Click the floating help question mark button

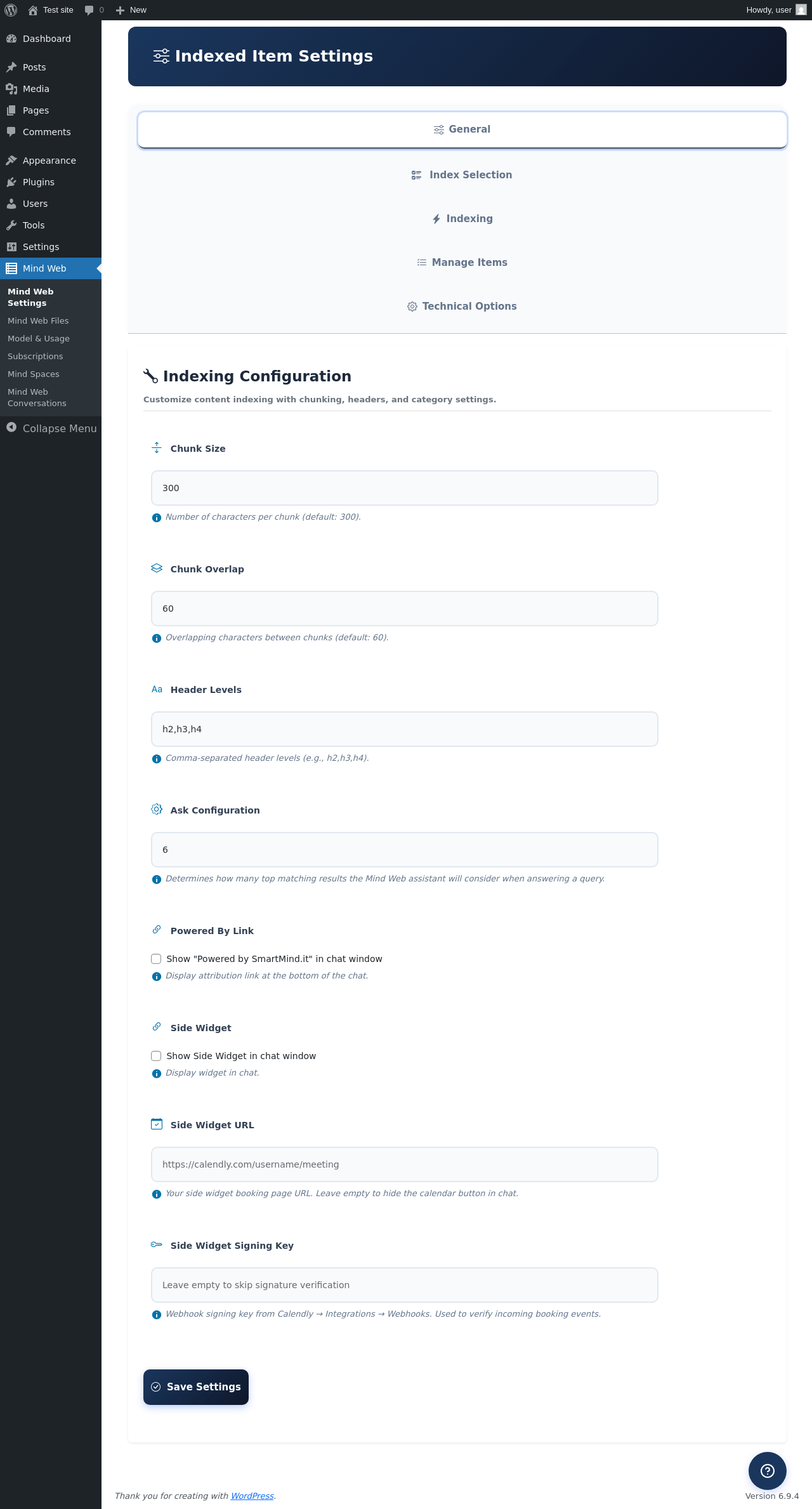(767, 1470)
